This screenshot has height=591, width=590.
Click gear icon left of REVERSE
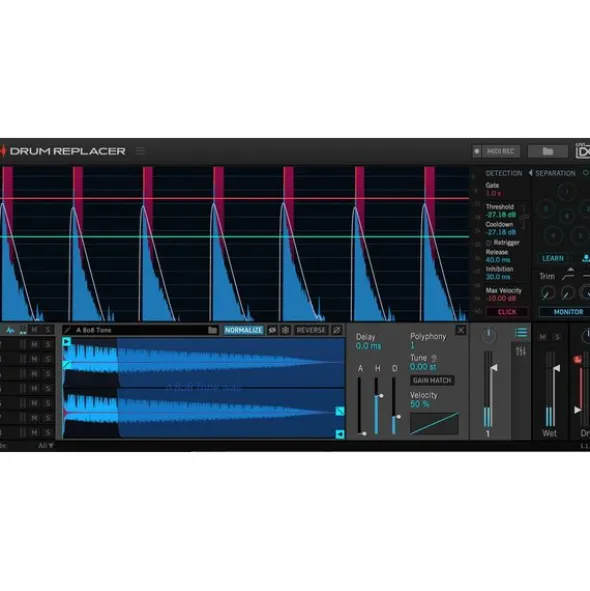(285, 330)
